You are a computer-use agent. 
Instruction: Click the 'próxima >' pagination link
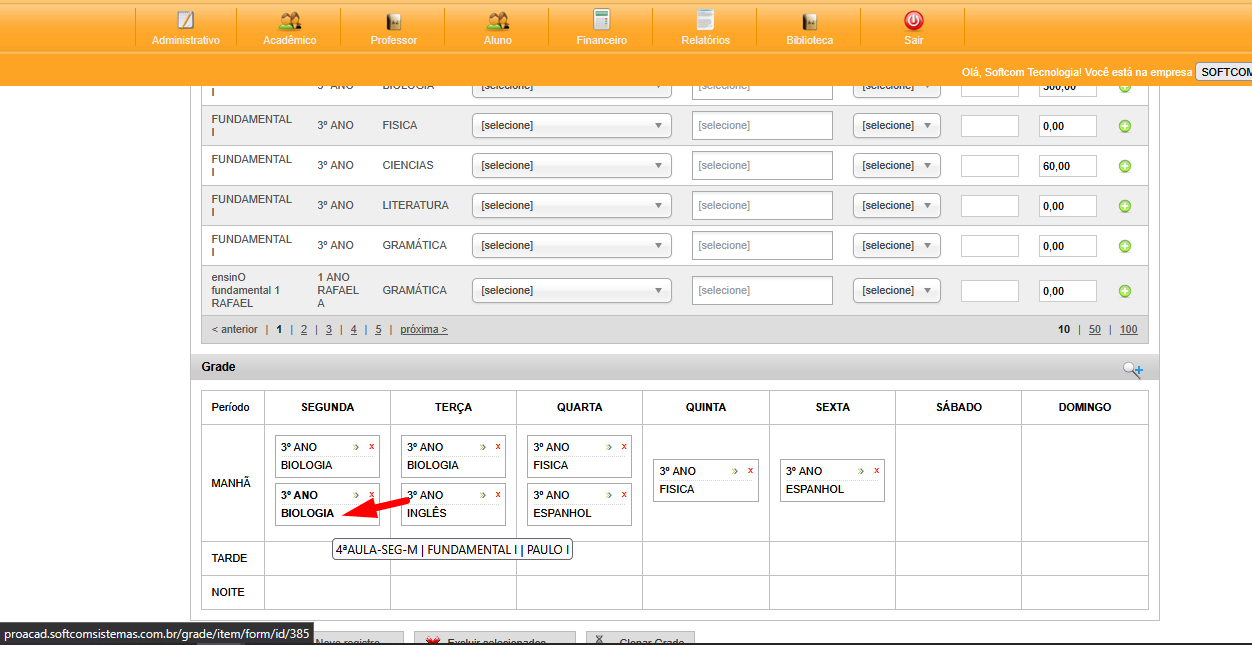point(423,330)
